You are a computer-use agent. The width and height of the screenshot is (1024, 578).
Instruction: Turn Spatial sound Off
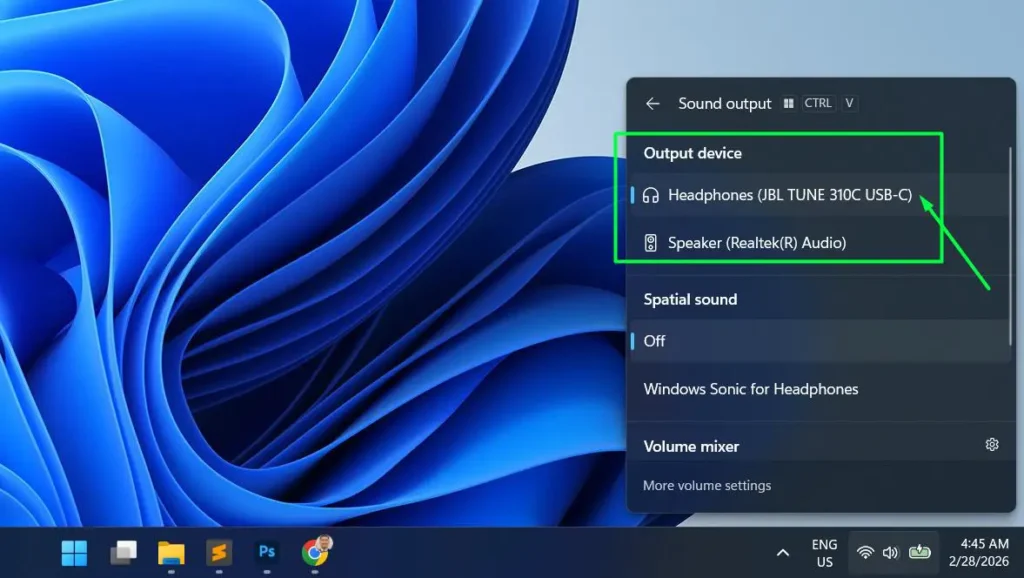700,341
